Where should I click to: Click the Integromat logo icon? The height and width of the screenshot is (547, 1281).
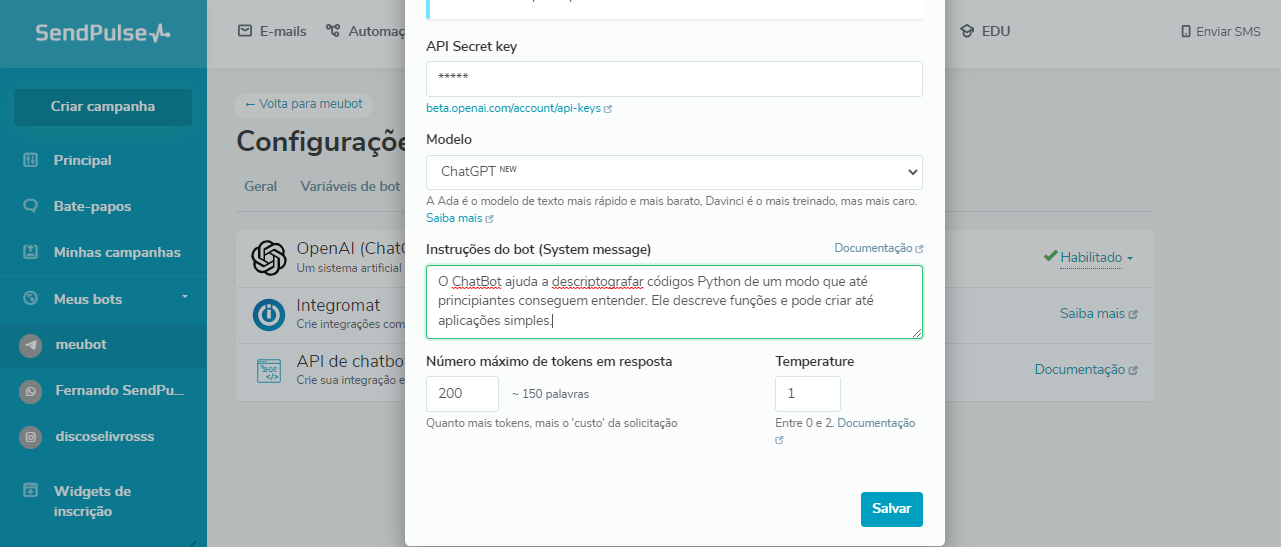click(x=269, y=314)
